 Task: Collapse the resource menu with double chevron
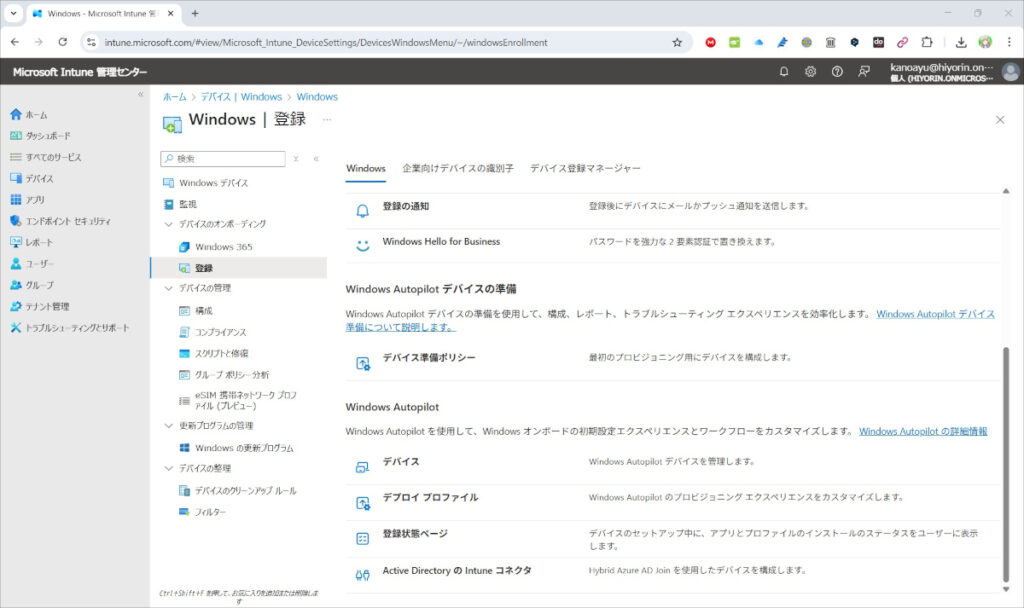[316, 159]
